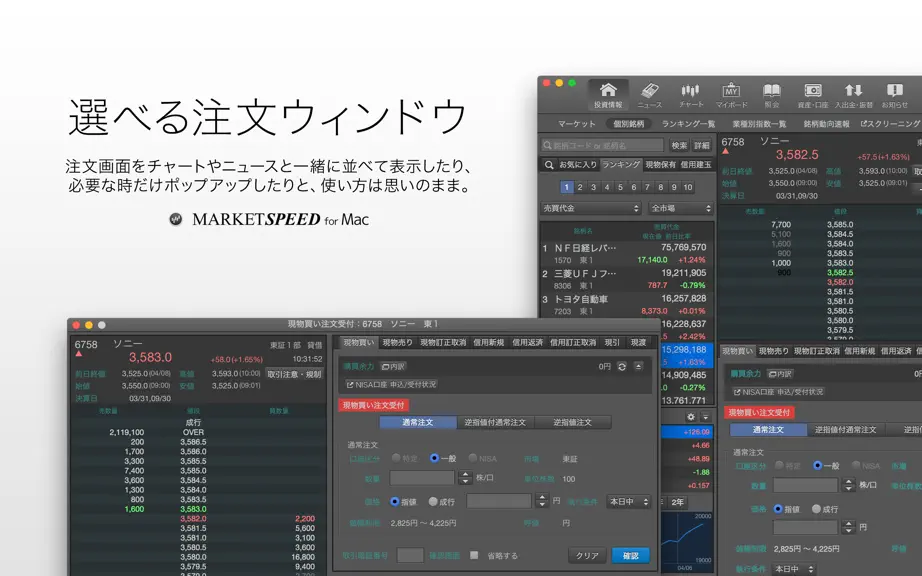Refresh 購買余力 in the order popup window
922x576 pixels.
pyautogui.click(x=622, y=366)
